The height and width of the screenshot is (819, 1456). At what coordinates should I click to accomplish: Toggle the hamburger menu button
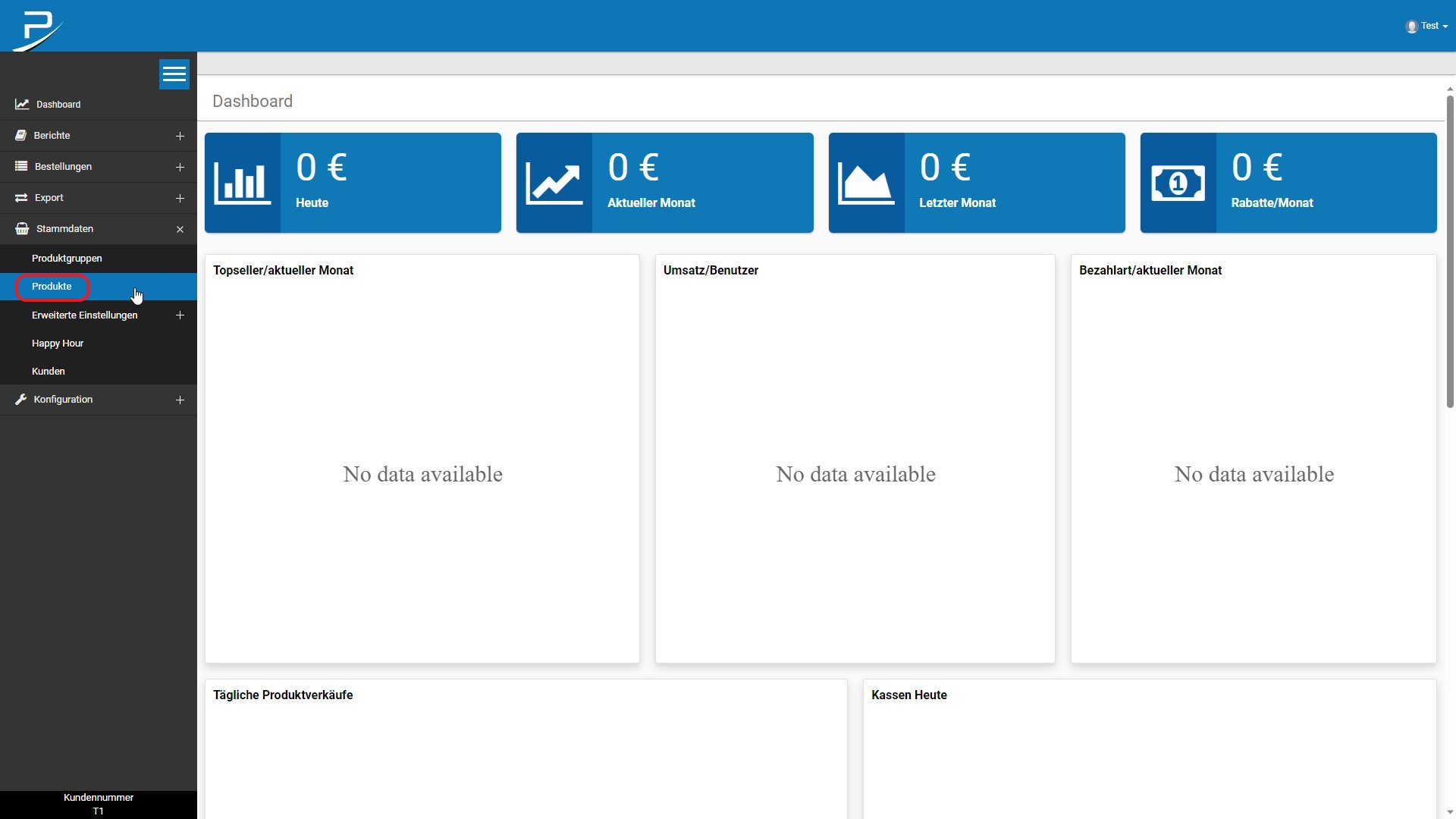click(174, 74)
